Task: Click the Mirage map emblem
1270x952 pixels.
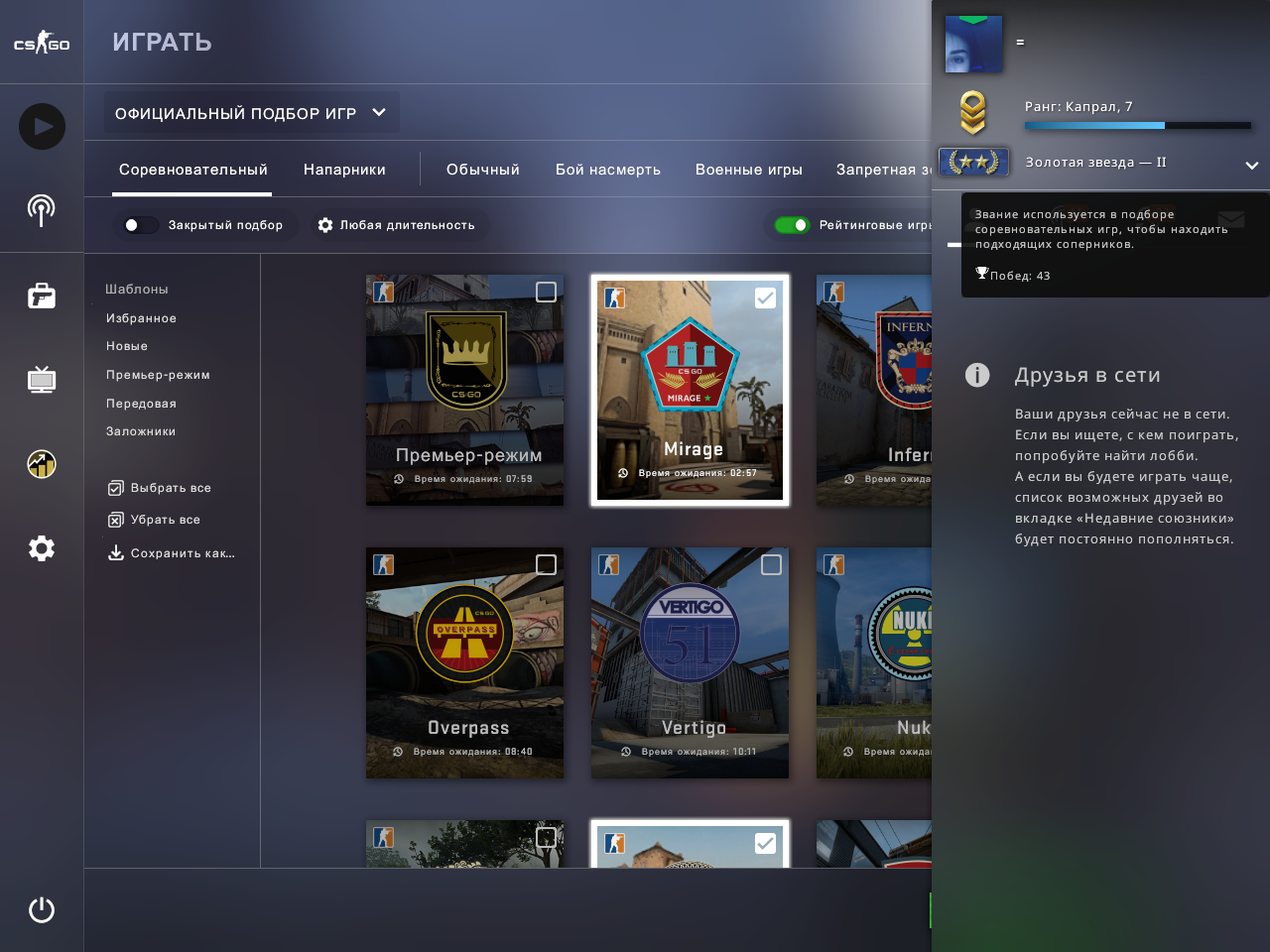Action: 690,363
